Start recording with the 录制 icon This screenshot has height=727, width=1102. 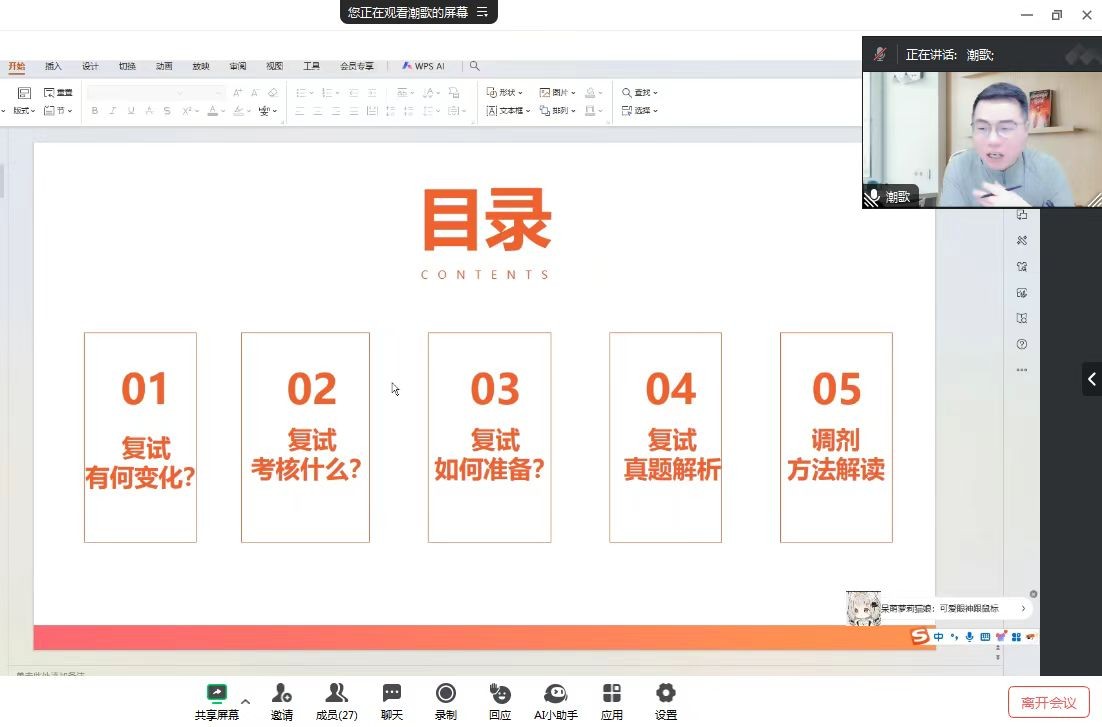[446, 693]
